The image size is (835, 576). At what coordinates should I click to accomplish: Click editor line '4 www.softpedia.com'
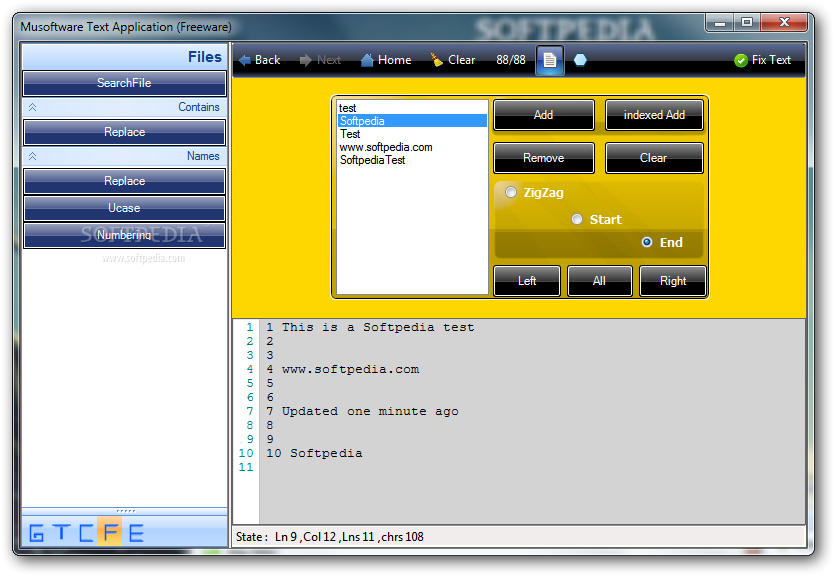[342, 369]
